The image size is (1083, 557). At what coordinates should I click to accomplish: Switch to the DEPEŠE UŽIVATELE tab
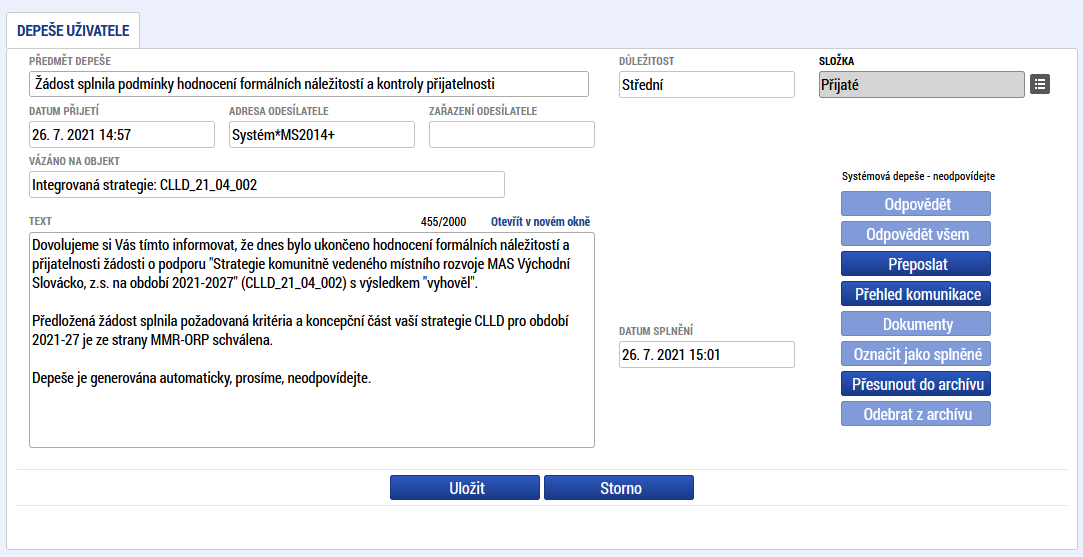coord(73,30)
